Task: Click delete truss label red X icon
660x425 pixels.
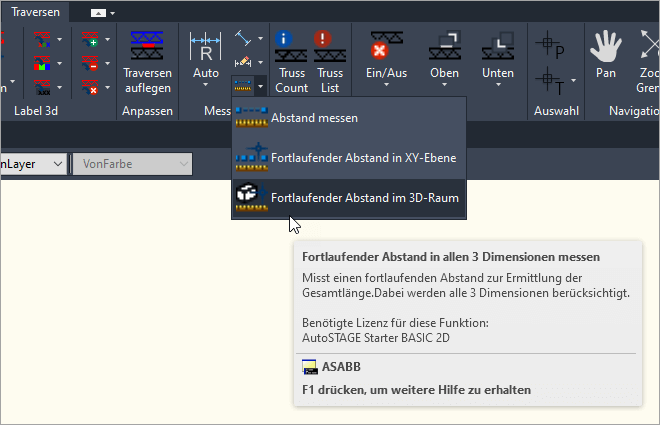Action: [90, 88]
